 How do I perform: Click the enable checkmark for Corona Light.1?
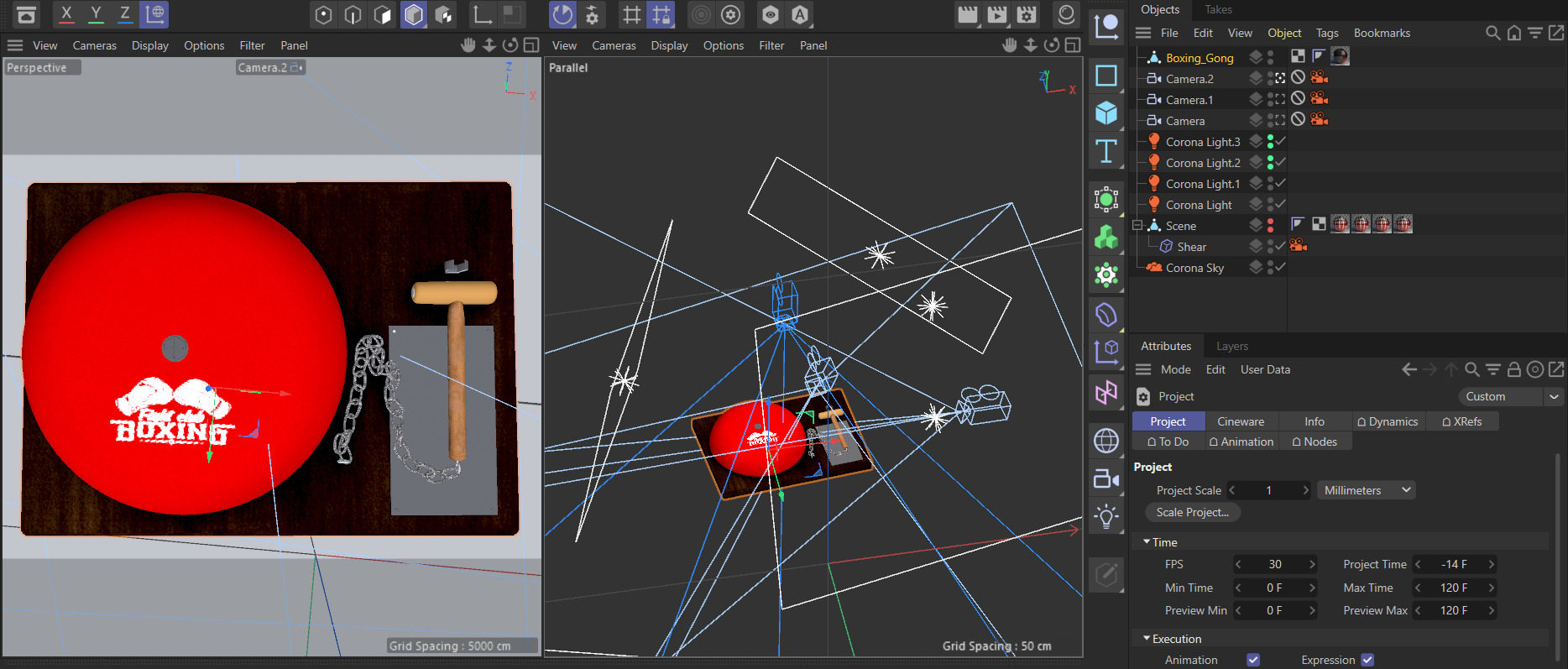click(1281, 183)
